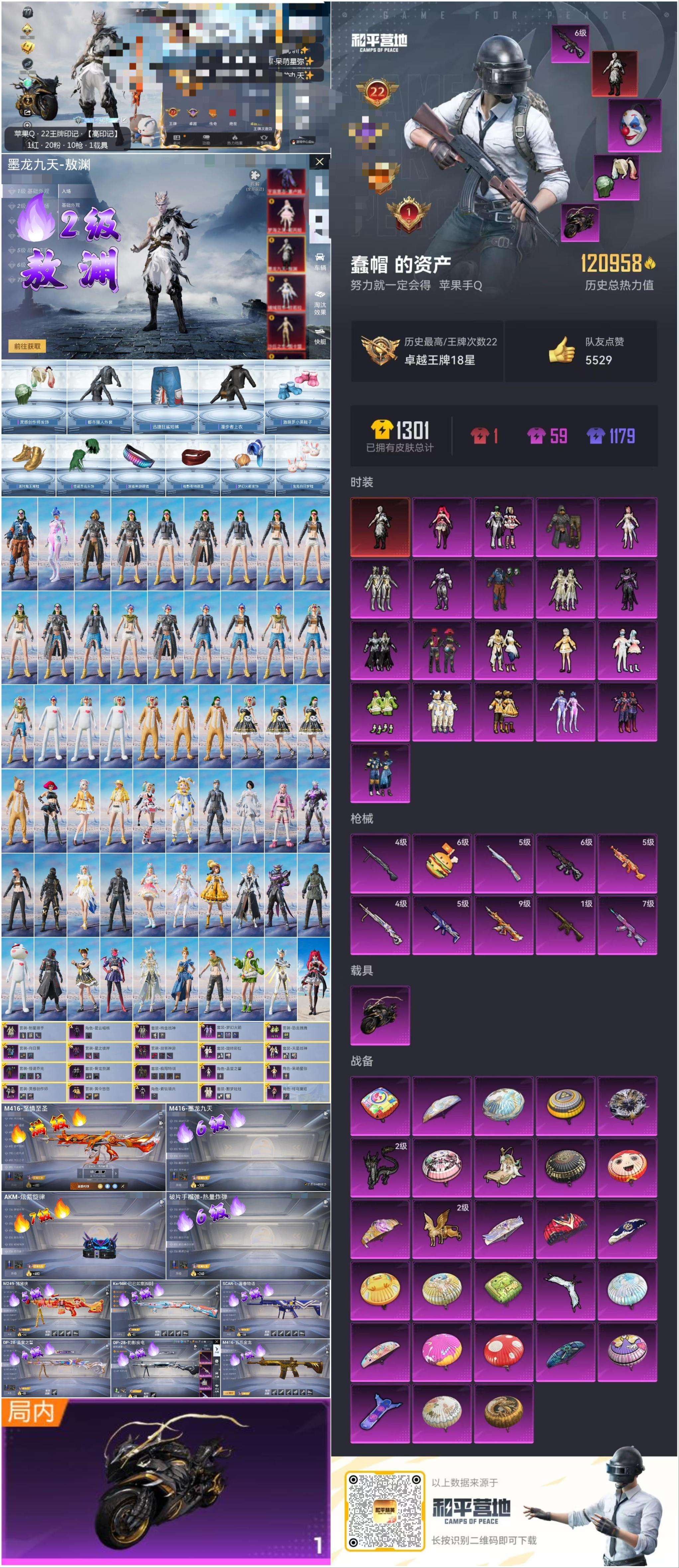Choose the 墨龙九天-敖渊 outfit thumbnail in side list
The width and height of the screenshot is (679, 1568).
point(286,254)
